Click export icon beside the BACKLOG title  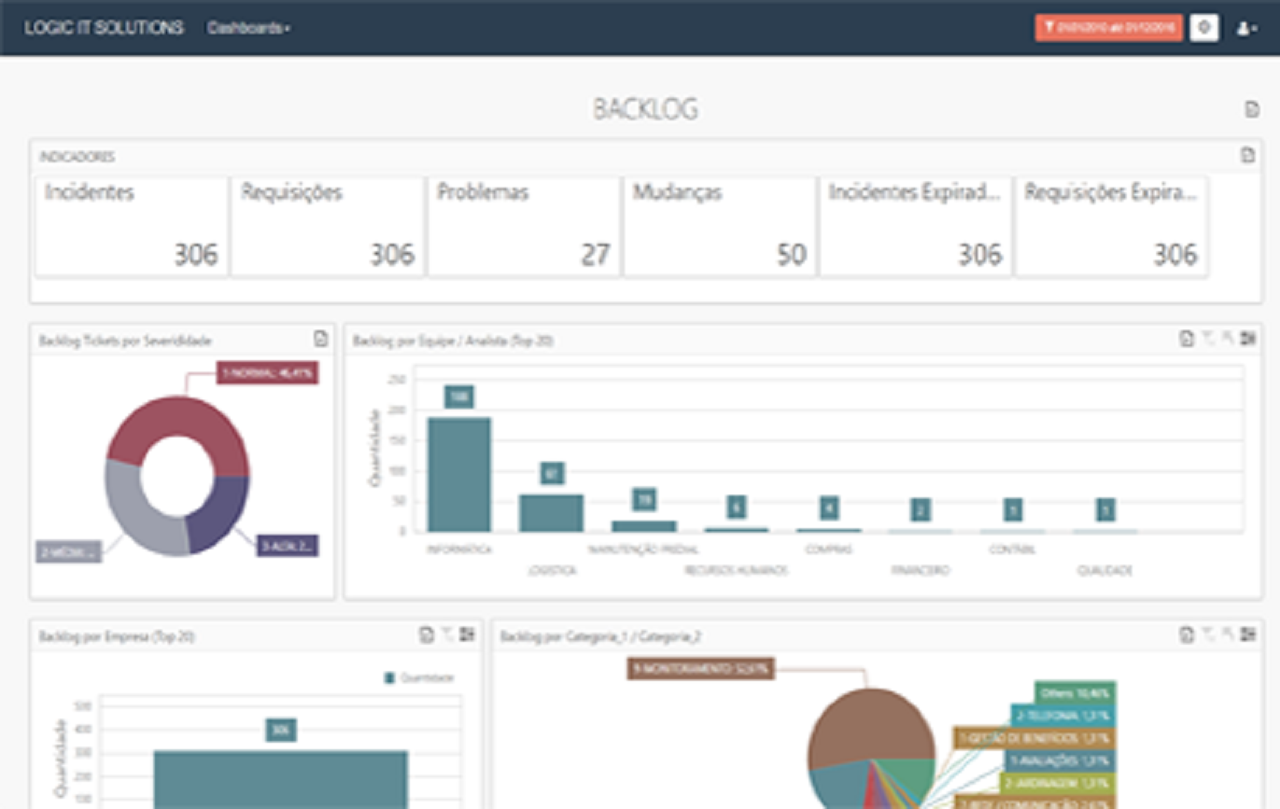pos(1251,110)
